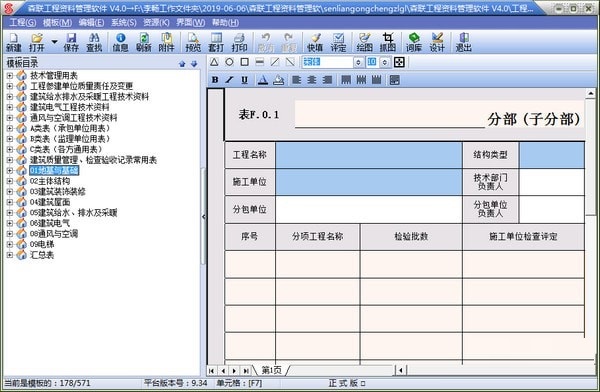Click the 打开 (Open) folder icon
Screen dimensions: 600x392
pos(37,42)
